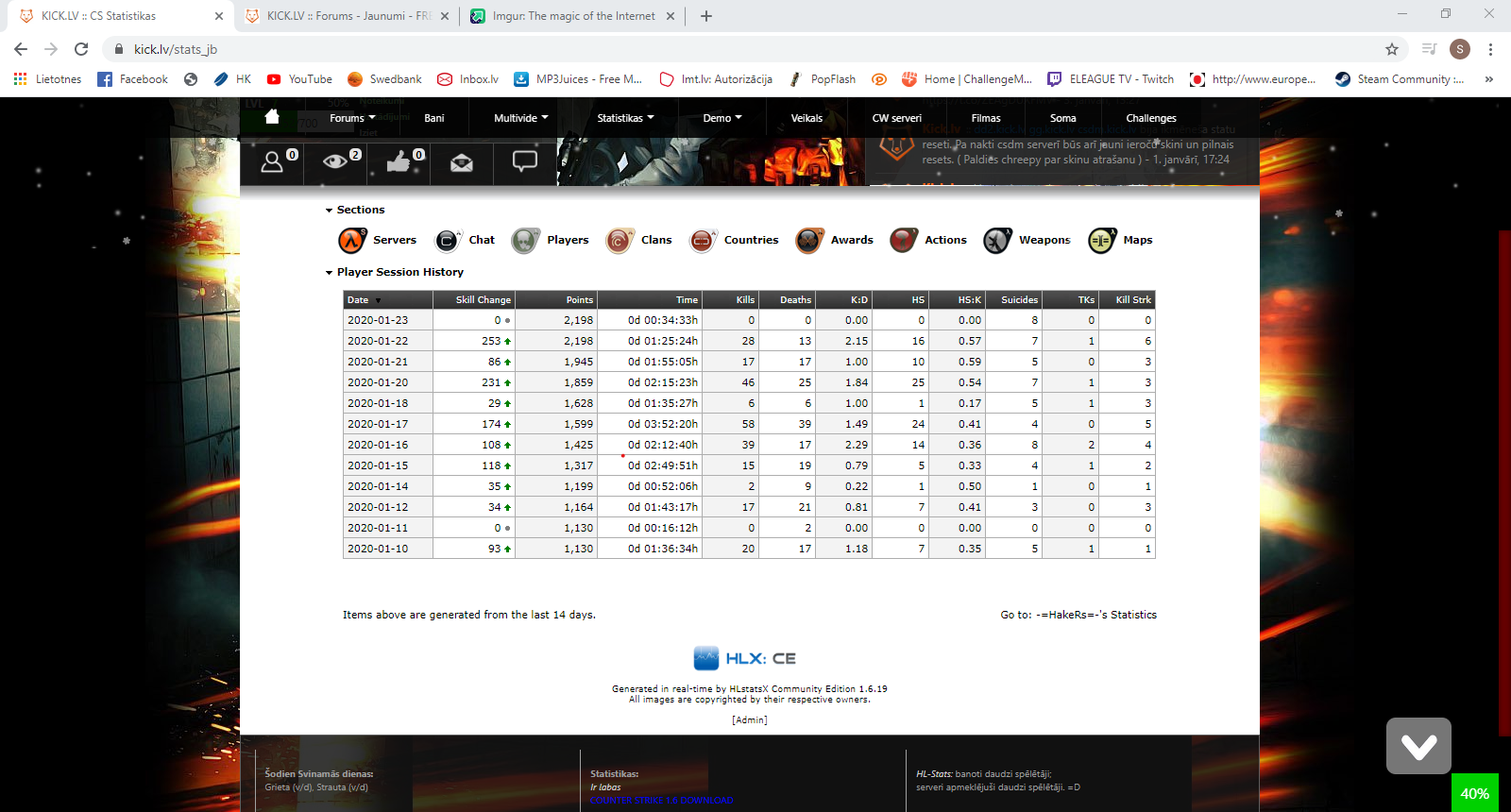
Task: Expand the Demo dropdown menu
Action: (722, 118)
